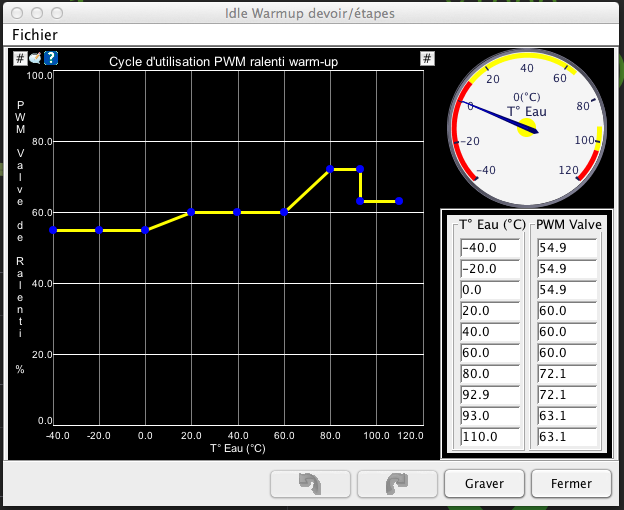Click the Fermer button
This screenshot has height=510, width=624.
pyautogui.click(x=571, y=483)
